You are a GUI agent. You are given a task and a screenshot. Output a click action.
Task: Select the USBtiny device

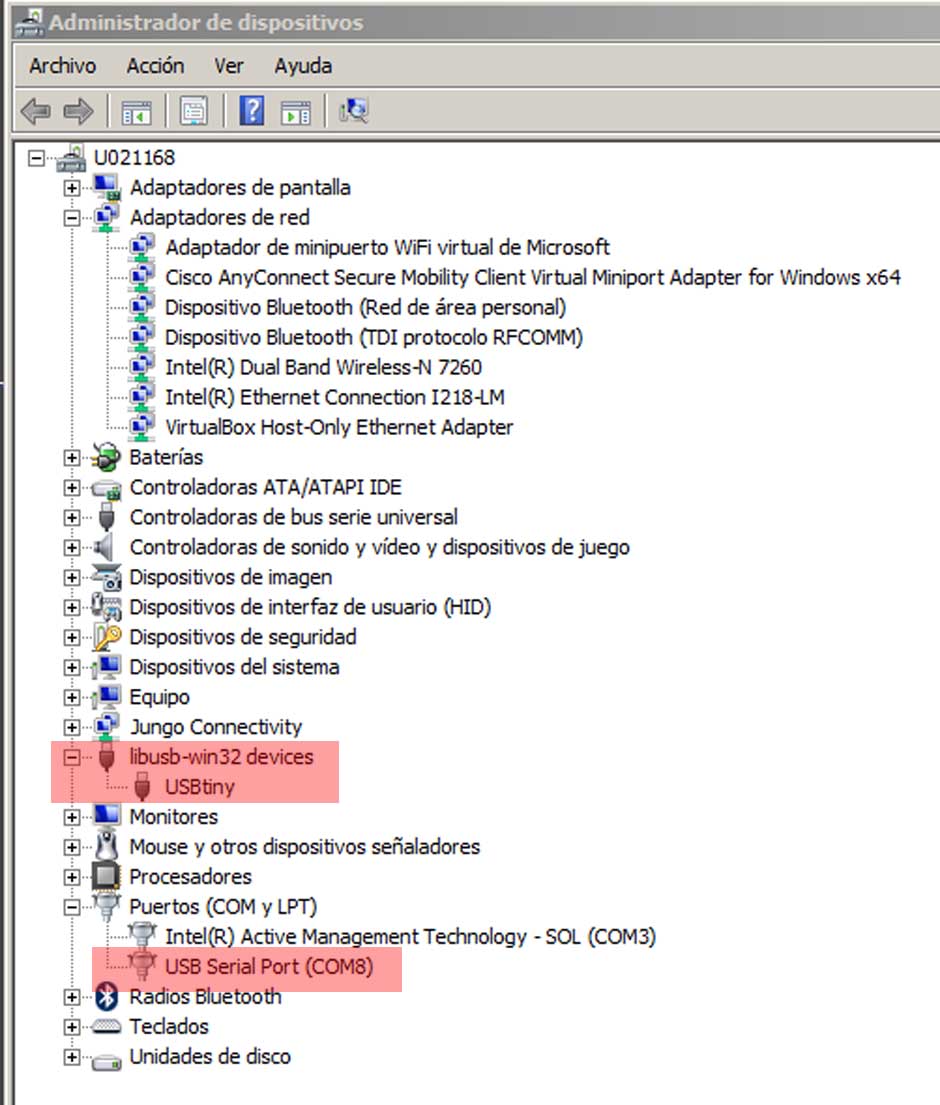point(199,786)
